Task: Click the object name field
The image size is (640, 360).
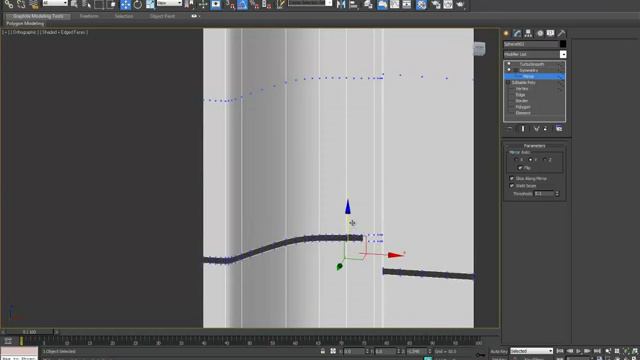Action: [531, 44]
